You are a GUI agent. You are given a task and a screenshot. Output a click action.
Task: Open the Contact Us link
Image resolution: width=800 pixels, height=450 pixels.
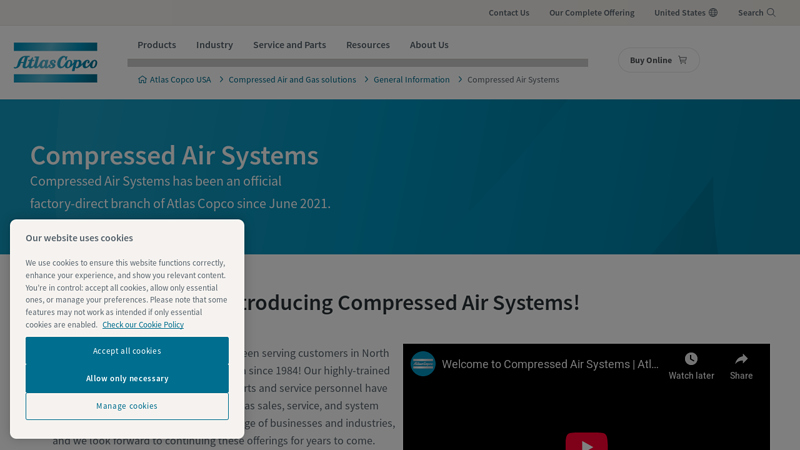[x=509, y=13]
